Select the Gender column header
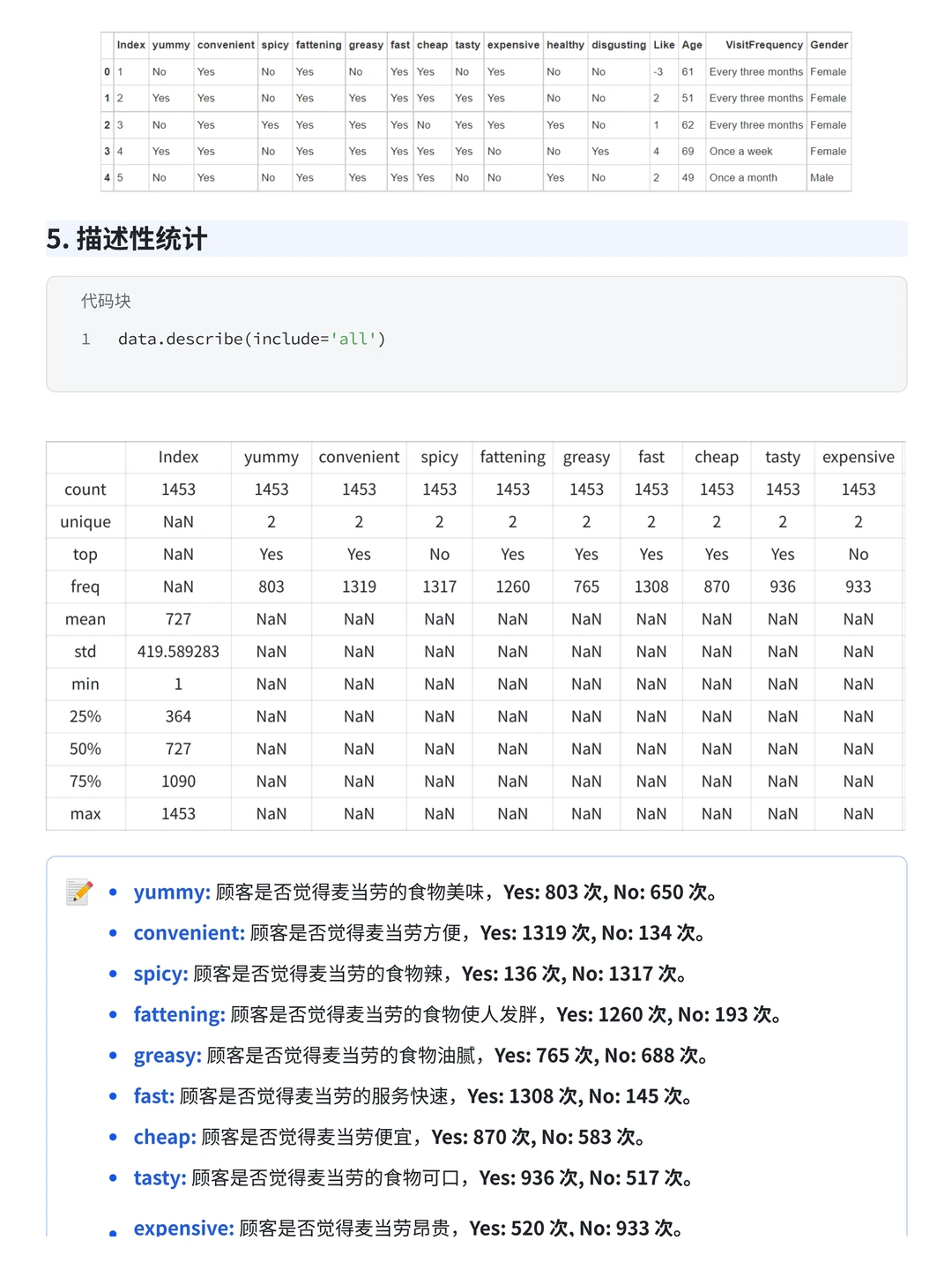This screenshot has width=952, height=1270. click(x=828, y=45)
